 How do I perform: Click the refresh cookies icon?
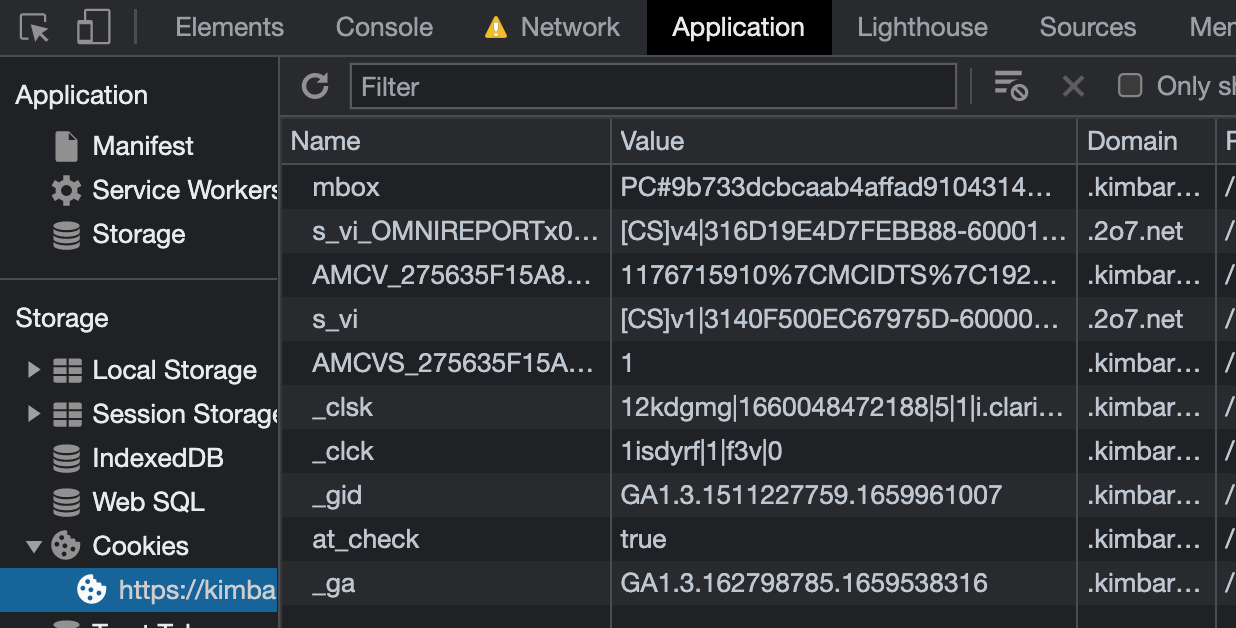[315, 87]
